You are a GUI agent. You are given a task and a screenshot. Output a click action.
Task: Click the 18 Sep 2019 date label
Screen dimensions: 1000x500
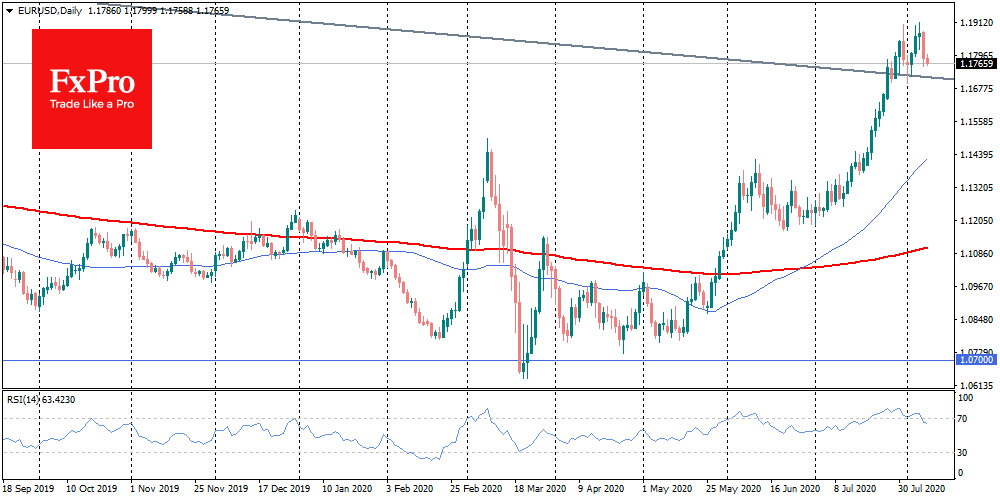30,491
